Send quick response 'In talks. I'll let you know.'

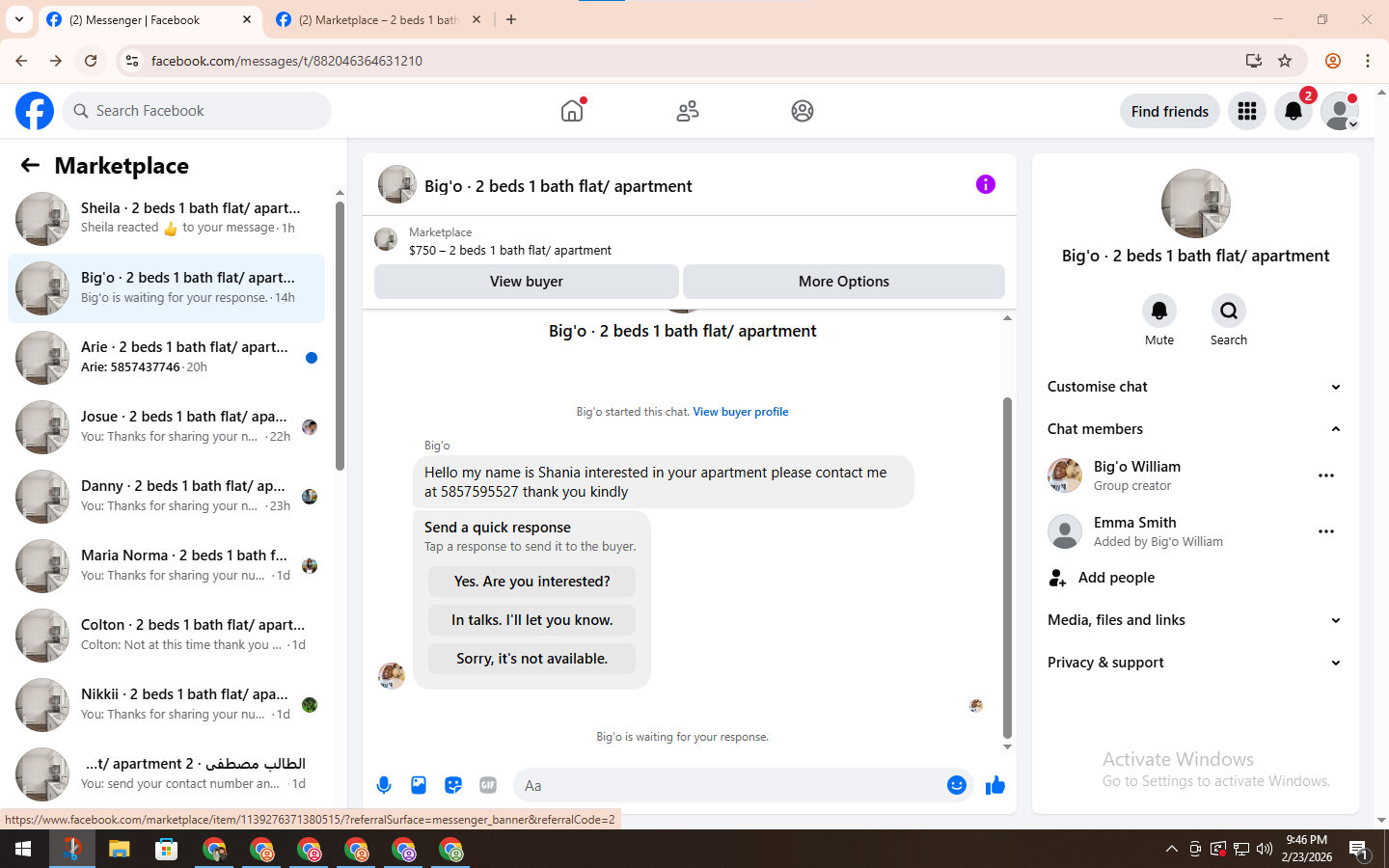coord(532,620)
